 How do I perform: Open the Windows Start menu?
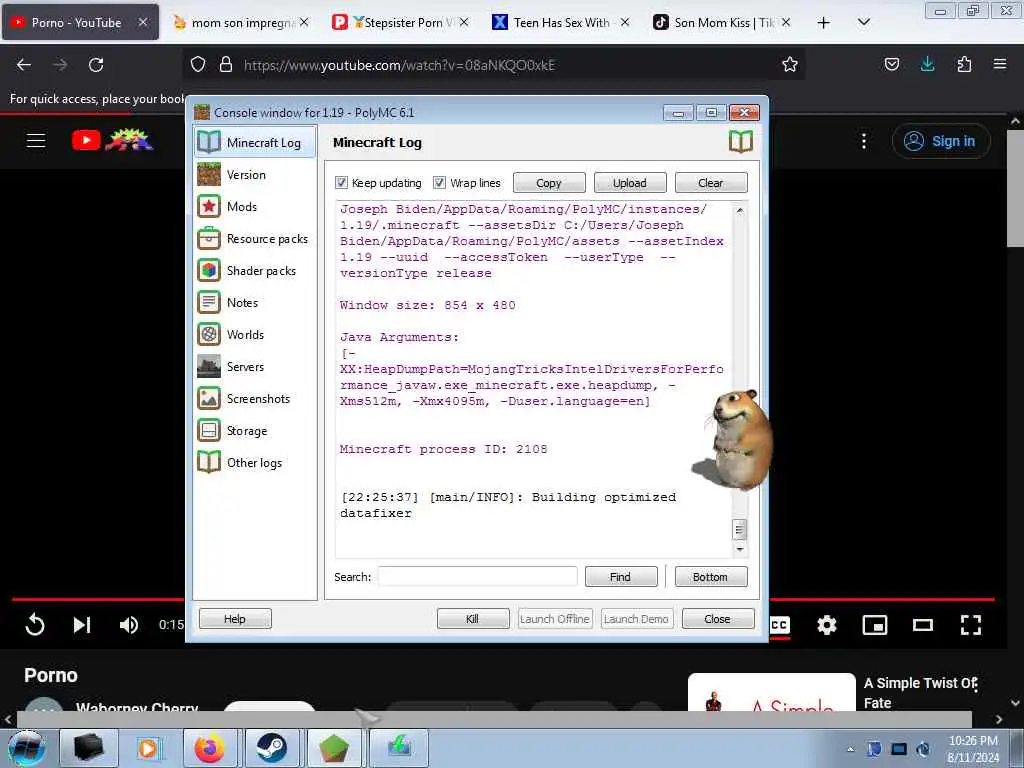click(x=26, y=748)
